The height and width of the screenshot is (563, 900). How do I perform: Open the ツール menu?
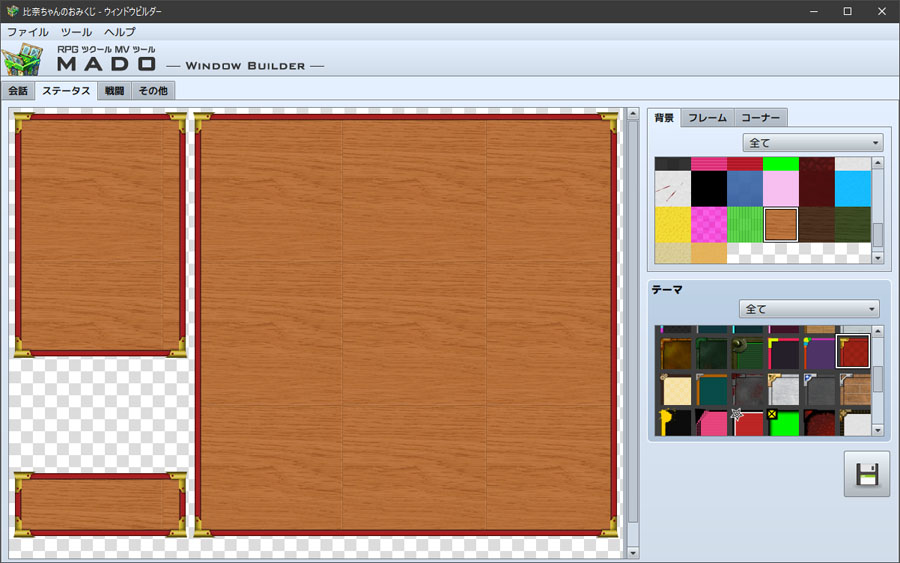point(76,32)
